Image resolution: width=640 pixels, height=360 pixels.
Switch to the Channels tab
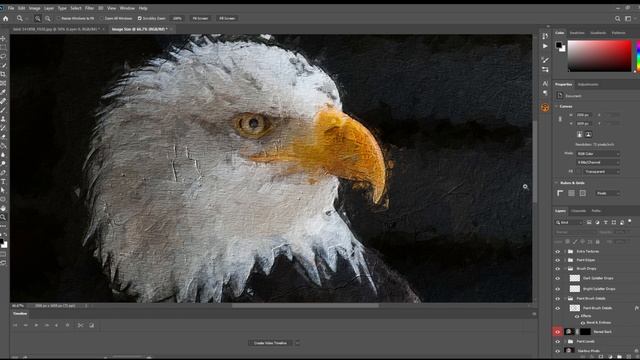[x=578, y=211]
